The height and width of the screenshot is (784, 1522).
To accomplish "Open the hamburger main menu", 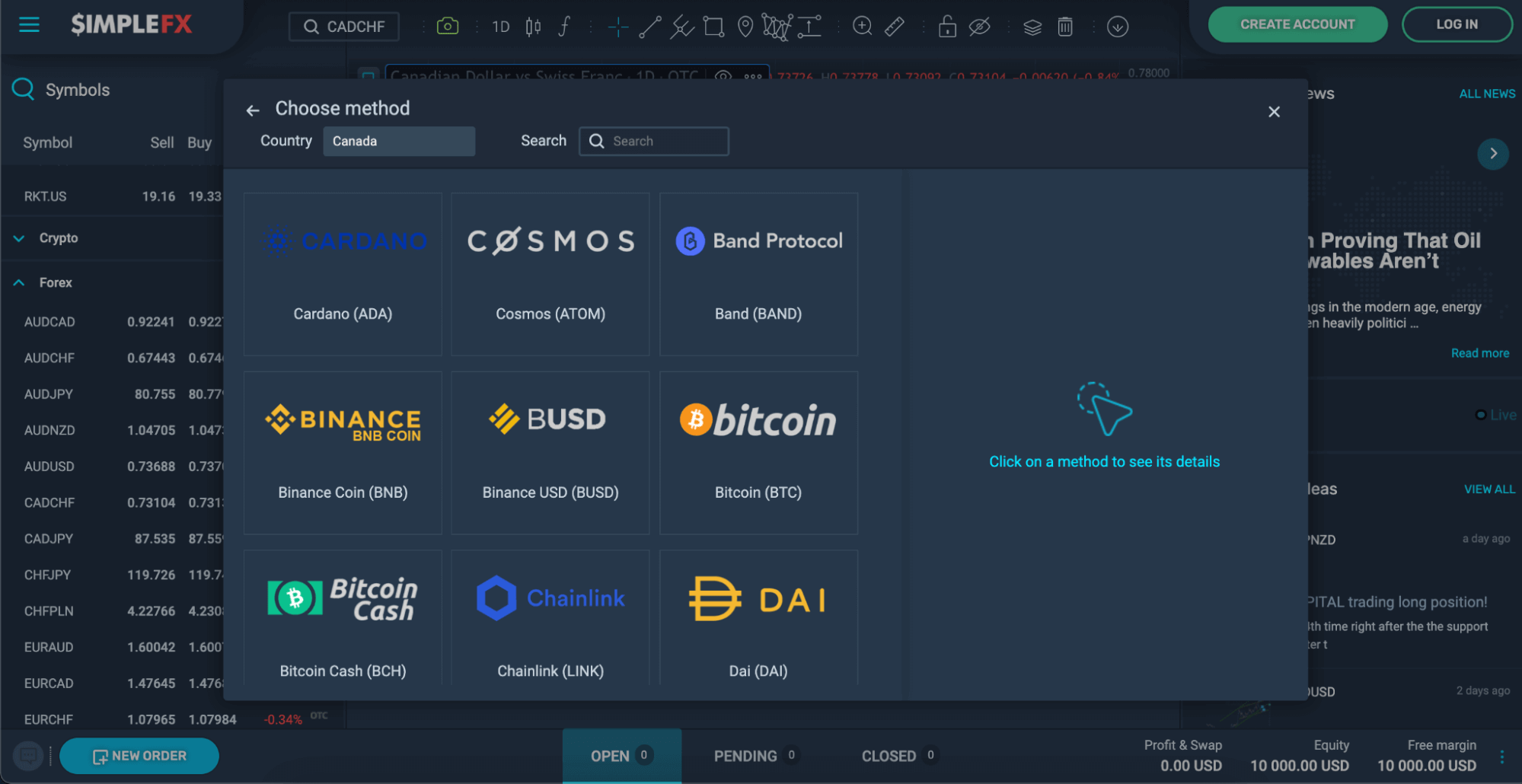I will 29,25.
